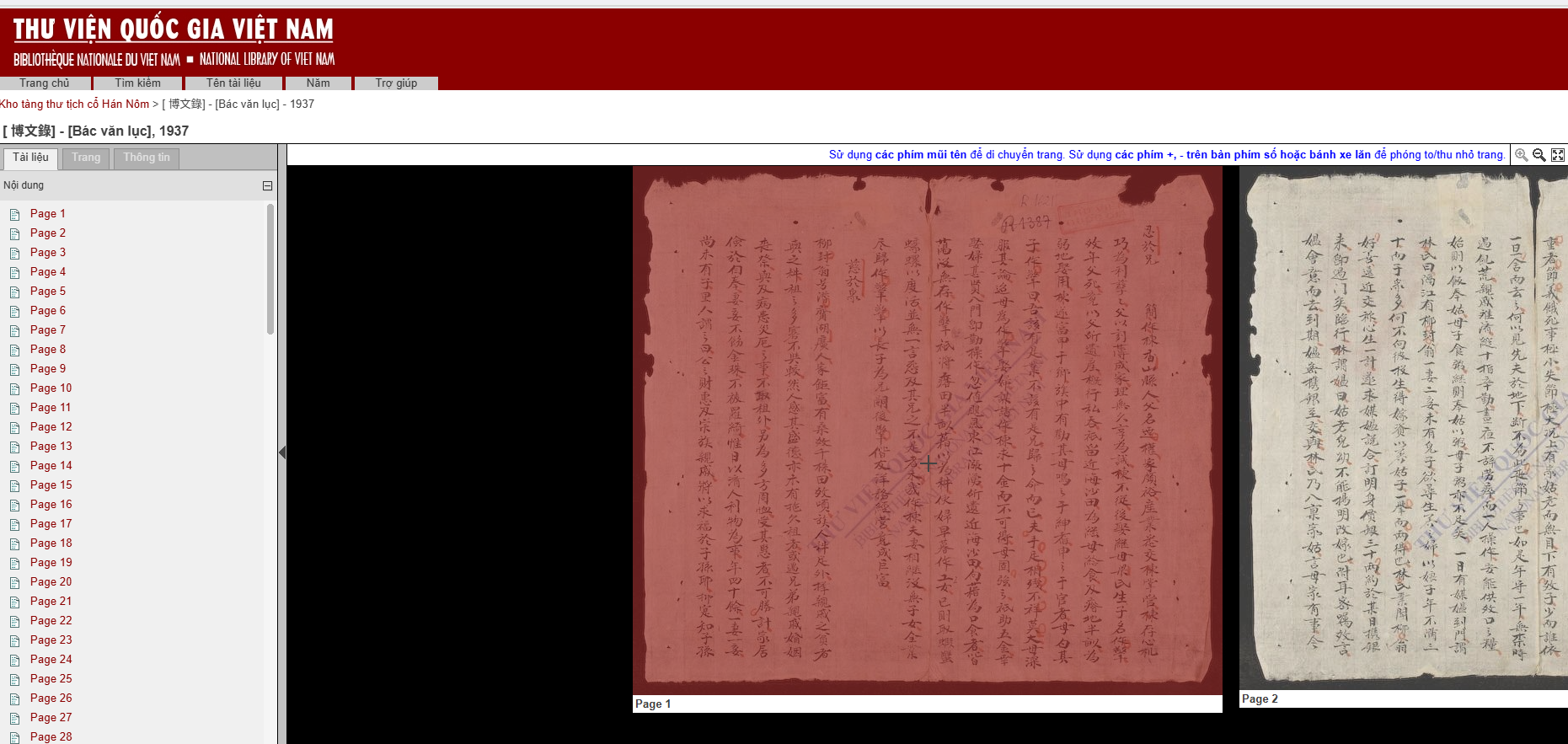Select Page 15 in the contents list
This screenshot has width=1568, height=744.
[x=51, y=485]
